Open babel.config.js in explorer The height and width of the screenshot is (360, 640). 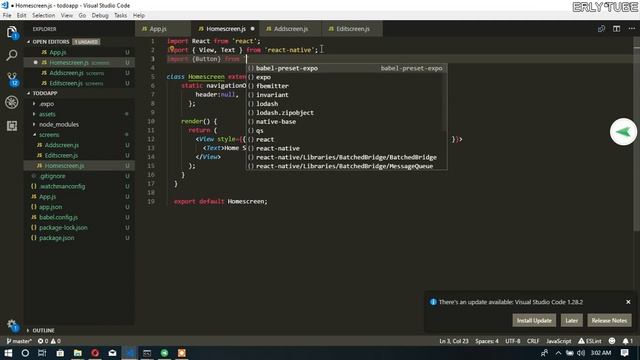point(58,217)
